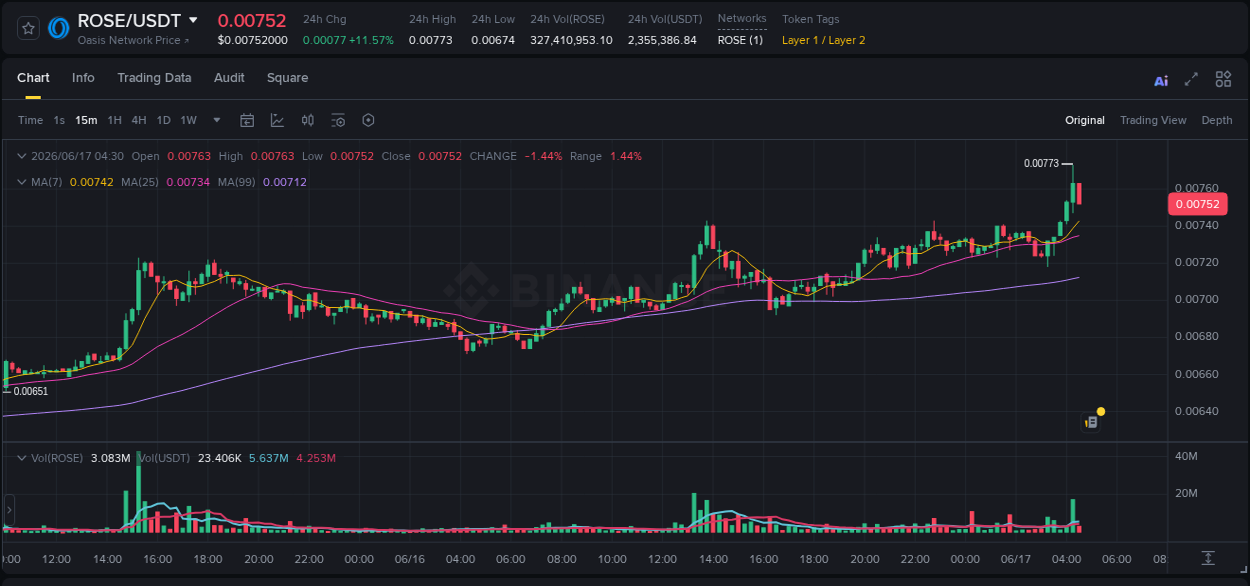Expand the left side panel arrow handle
1250x586 pixels.
(x=9, y=510)
